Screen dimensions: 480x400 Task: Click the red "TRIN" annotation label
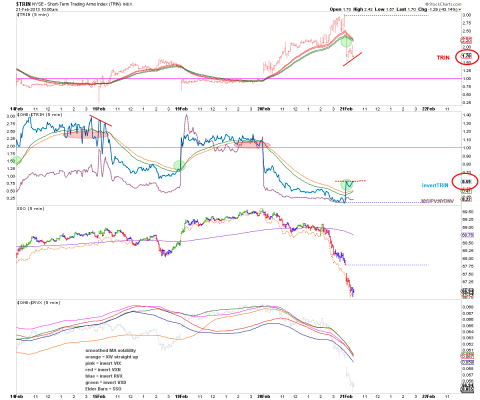443,58
